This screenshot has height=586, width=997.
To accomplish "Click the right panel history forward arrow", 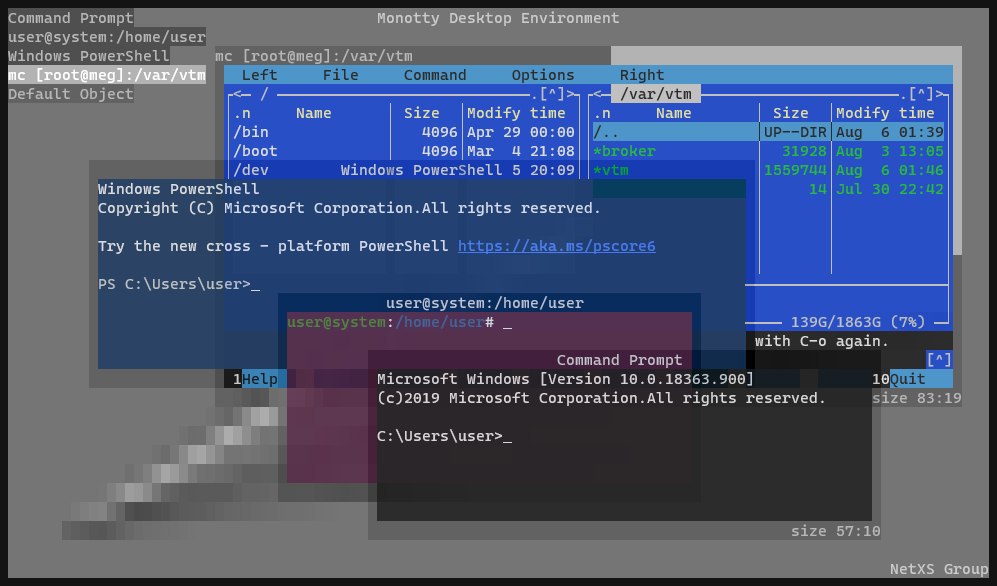I will (x=941, y=94).
